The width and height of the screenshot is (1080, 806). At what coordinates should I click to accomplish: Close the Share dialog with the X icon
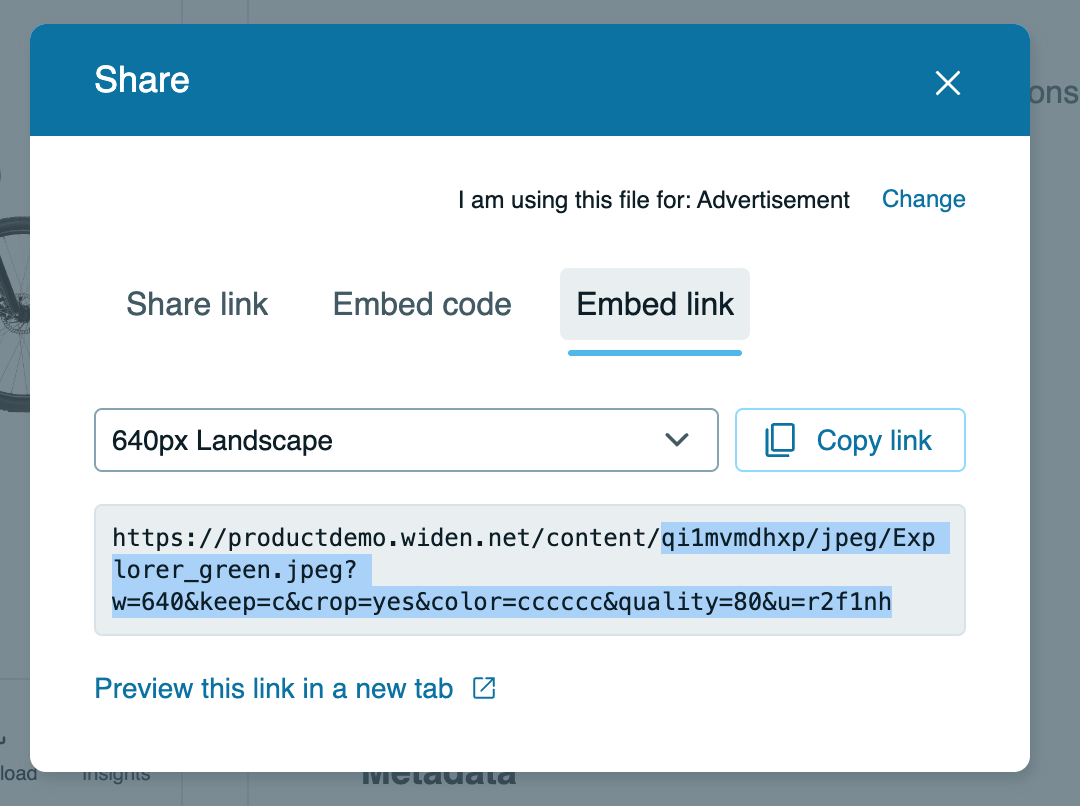[x=948, y=83]
